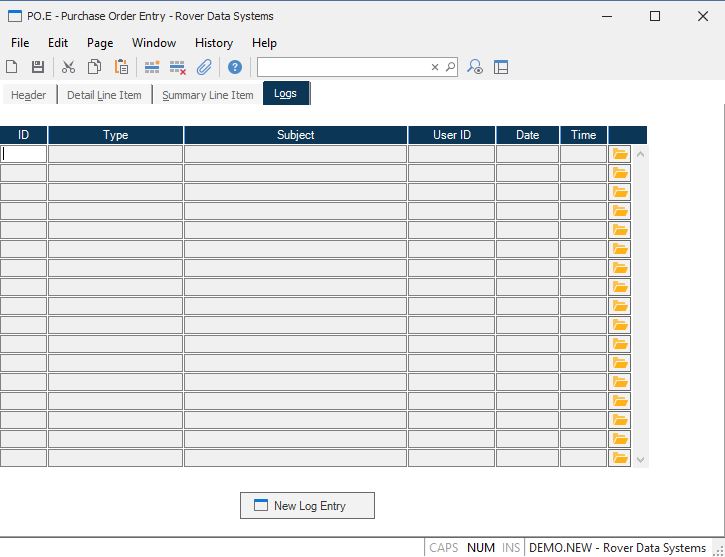Switch to the Summary Line Item tab

207,95
